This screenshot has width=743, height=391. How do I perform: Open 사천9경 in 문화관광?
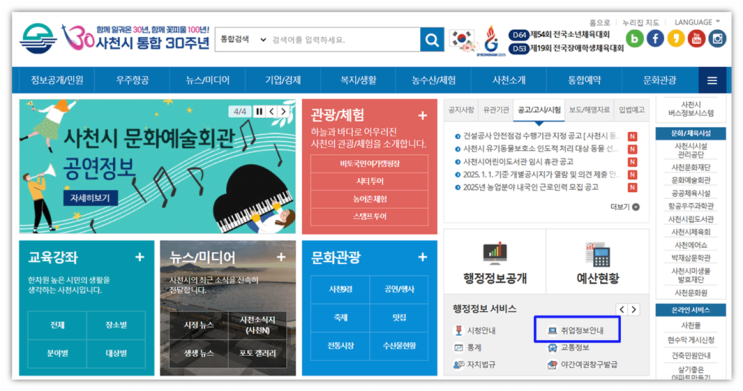340,289
